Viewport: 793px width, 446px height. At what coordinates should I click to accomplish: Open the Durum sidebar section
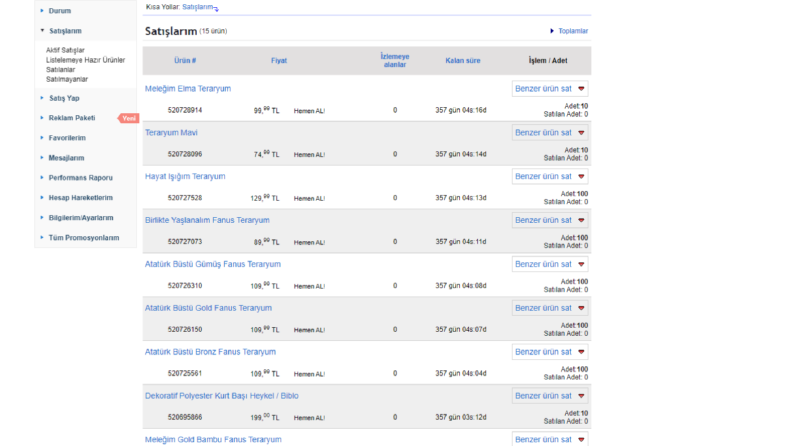60,11
